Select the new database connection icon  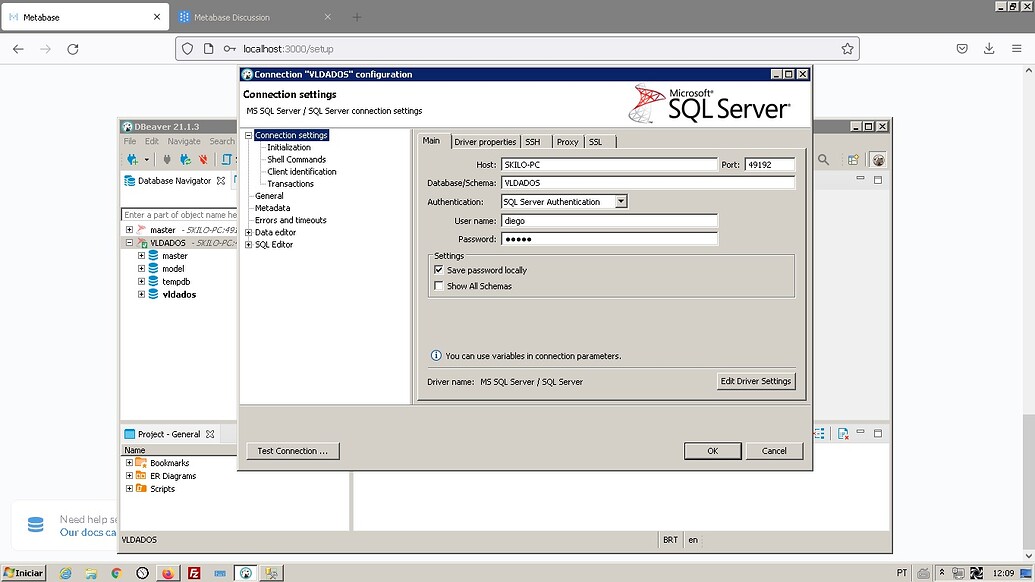[x=131, y=159]
